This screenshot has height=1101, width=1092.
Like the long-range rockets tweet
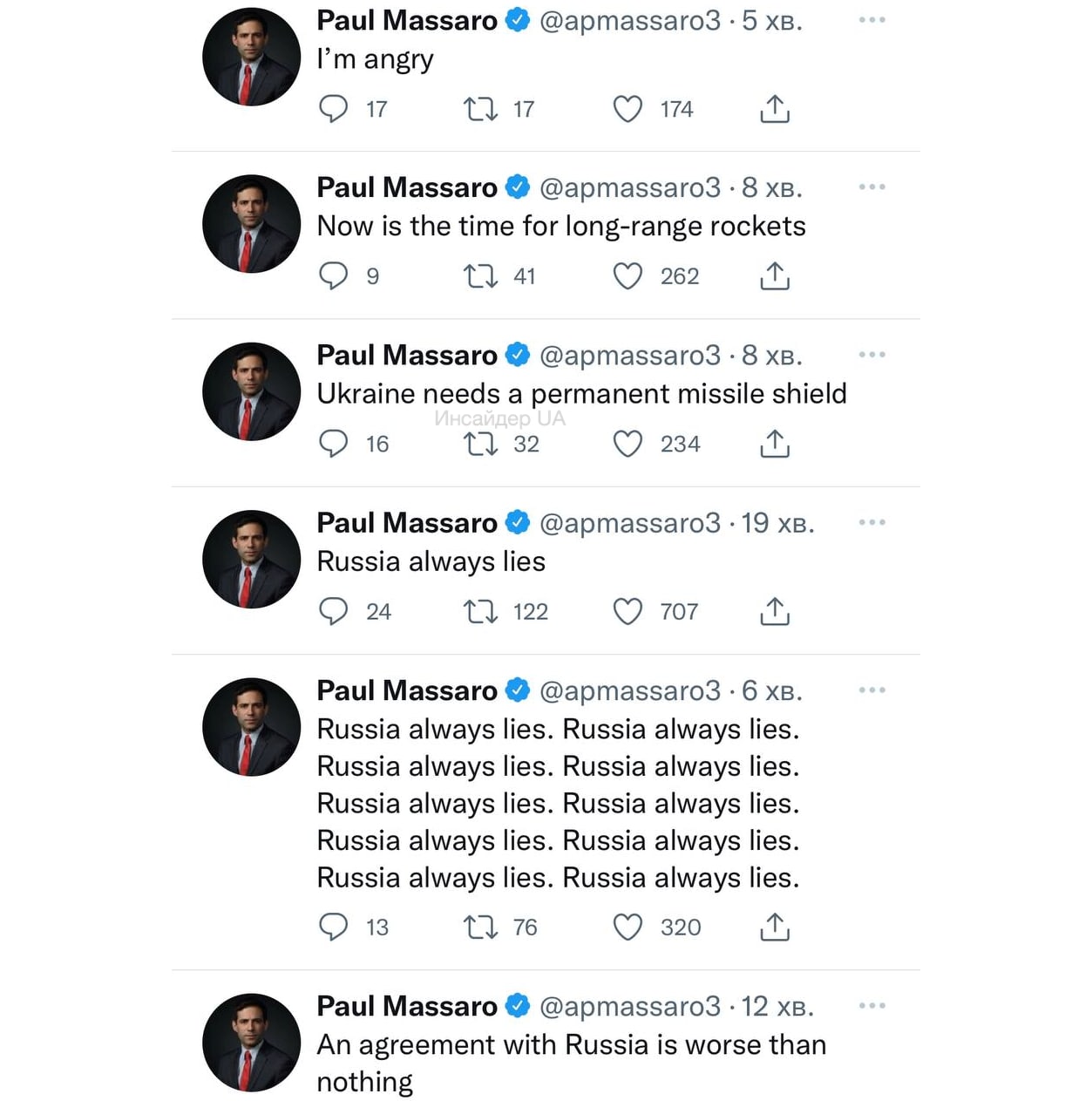627,276
